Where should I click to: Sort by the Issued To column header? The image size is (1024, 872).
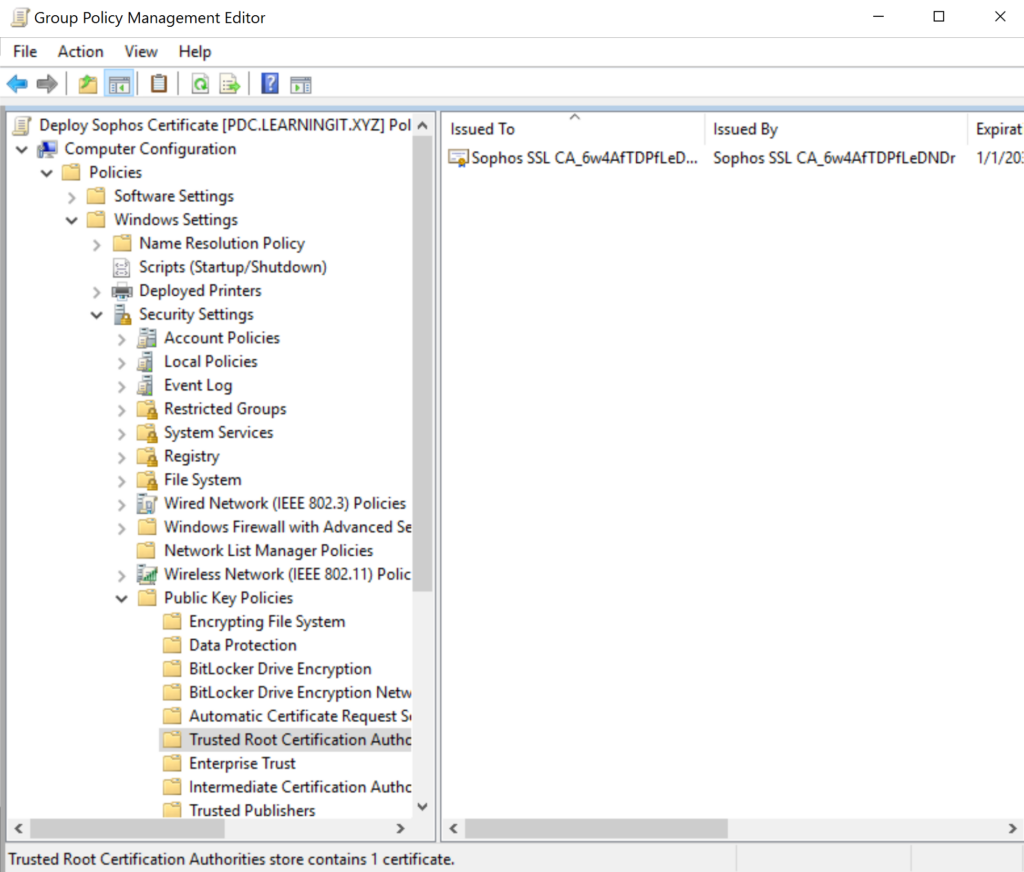[x=573, y=129]
